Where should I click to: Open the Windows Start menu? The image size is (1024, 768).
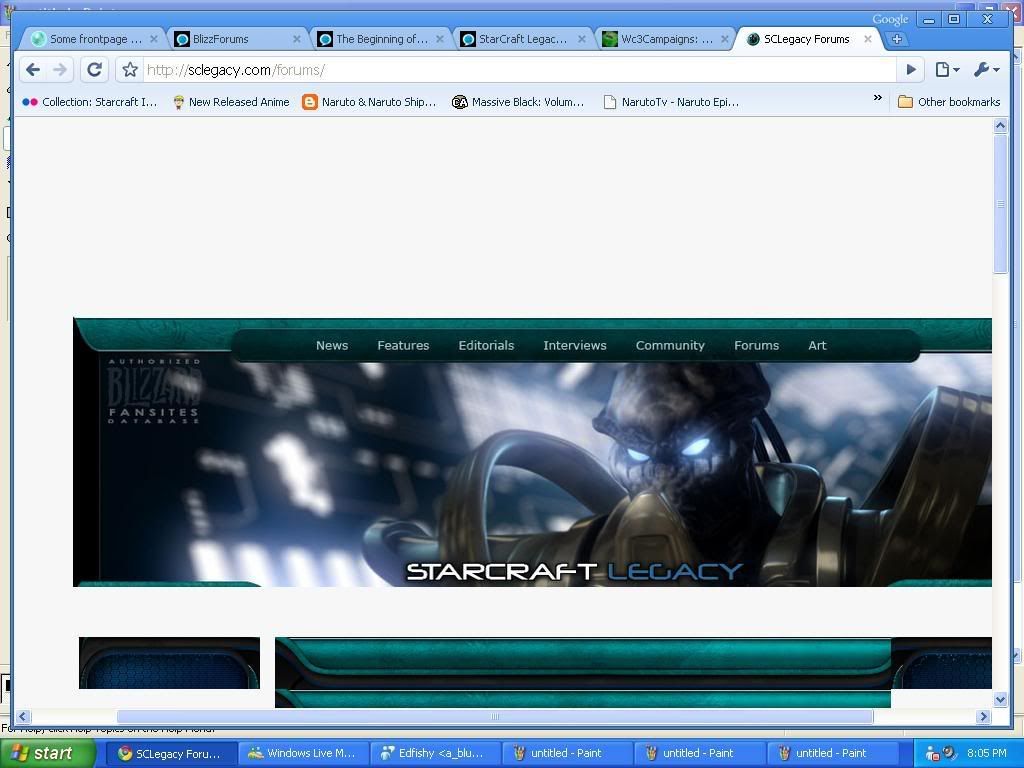coord(48,753)
